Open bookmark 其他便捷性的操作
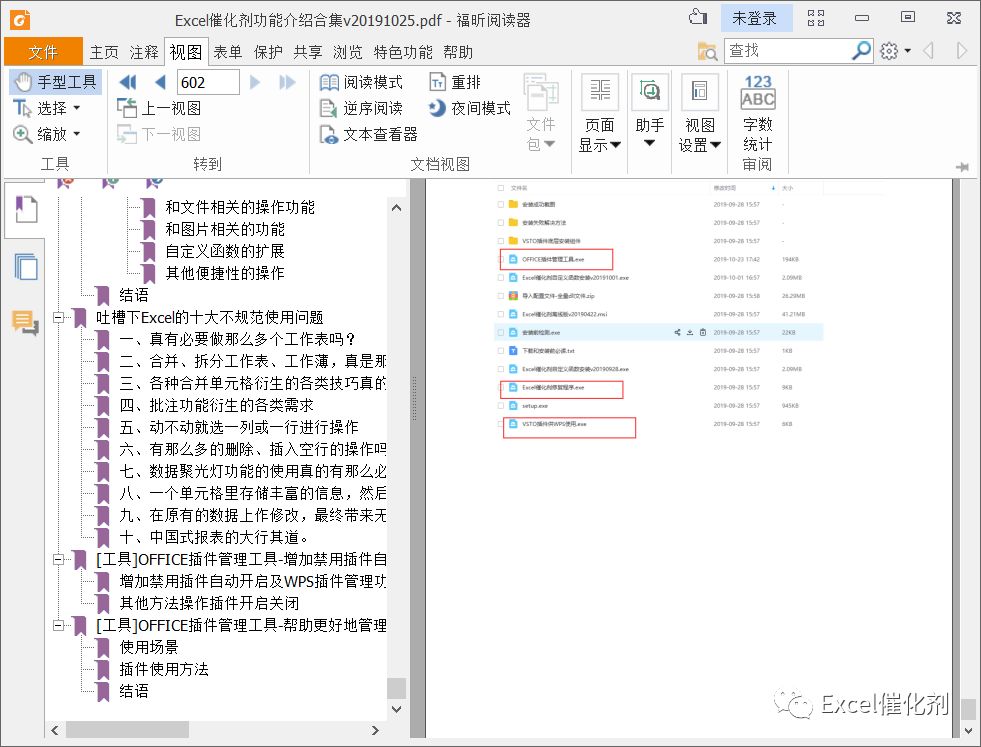Viewport: 981px width, 747px height. (225, 273)
